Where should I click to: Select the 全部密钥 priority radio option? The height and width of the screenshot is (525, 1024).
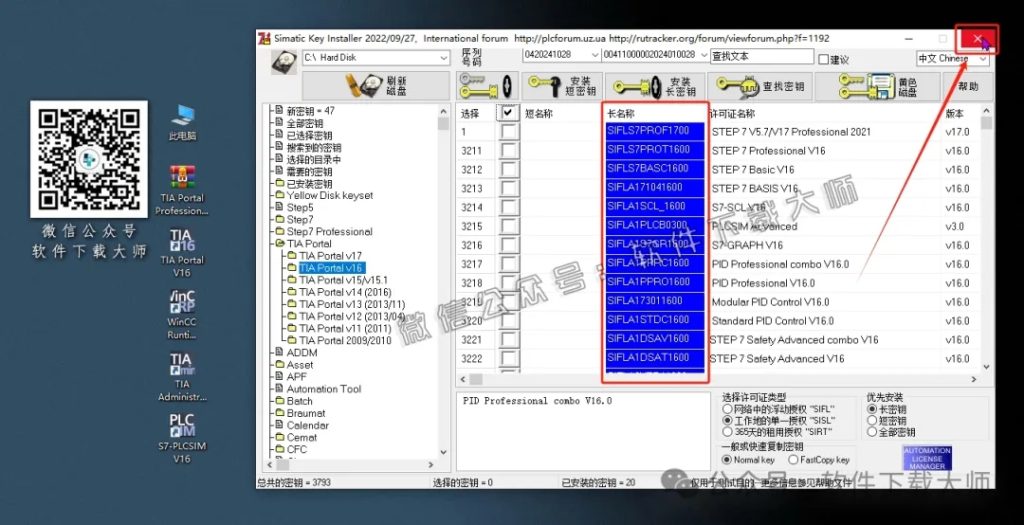coord(872,432)
